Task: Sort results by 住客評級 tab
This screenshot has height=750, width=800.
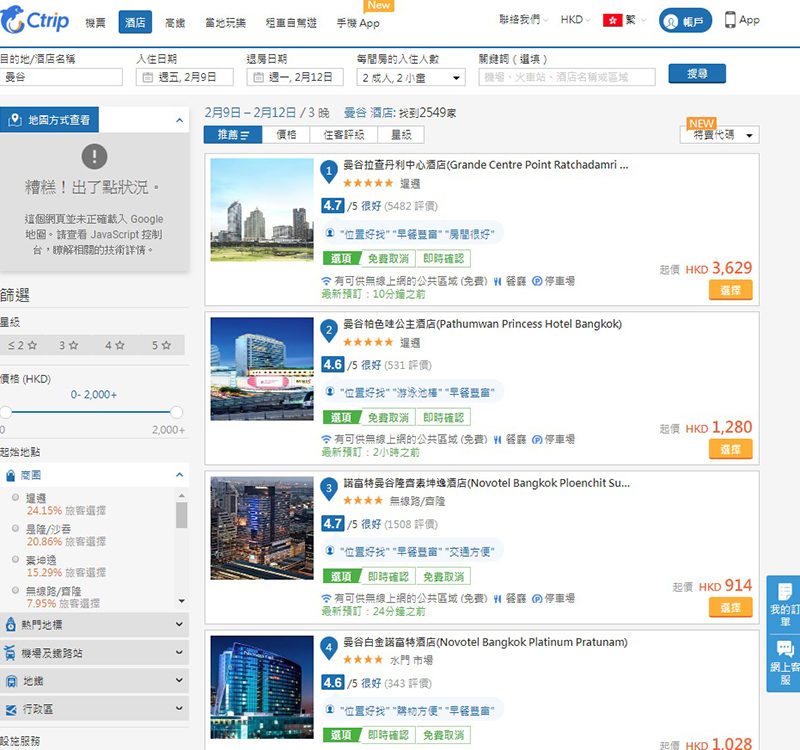Action: pyautogui.click(x=344, y=135)
